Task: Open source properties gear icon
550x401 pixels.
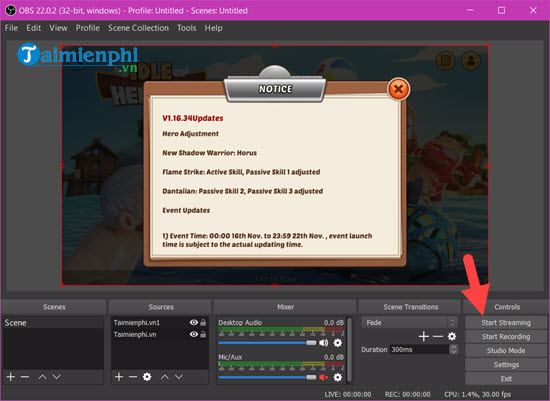Action: click(147, 377)
